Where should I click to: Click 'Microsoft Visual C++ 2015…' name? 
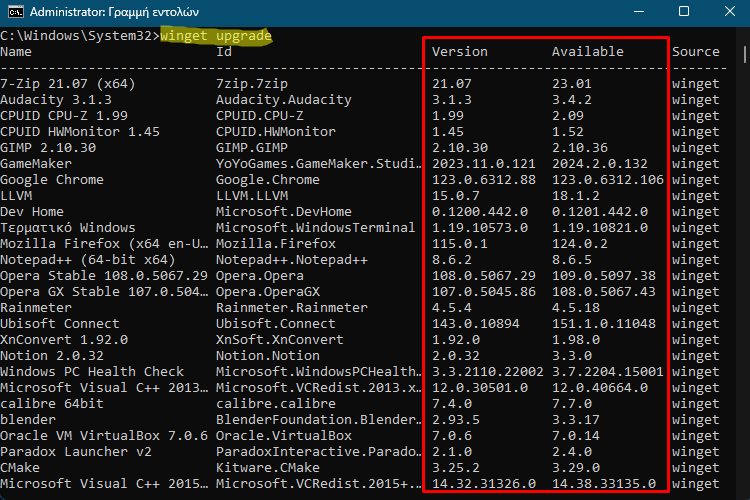point(104,484)
